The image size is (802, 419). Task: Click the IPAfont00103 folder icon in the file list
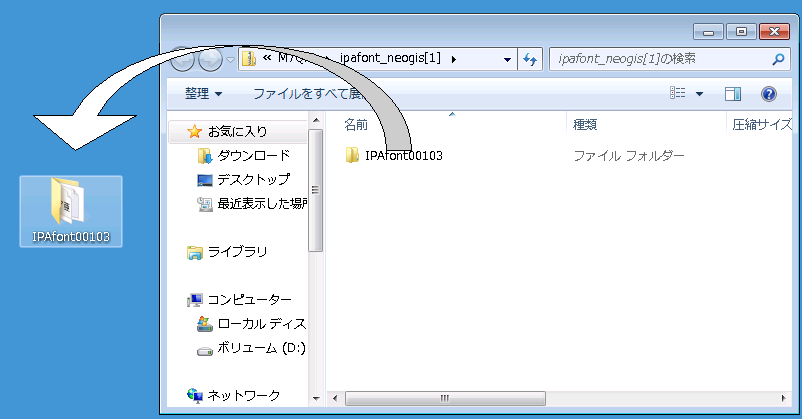click(x=352, y=155)
